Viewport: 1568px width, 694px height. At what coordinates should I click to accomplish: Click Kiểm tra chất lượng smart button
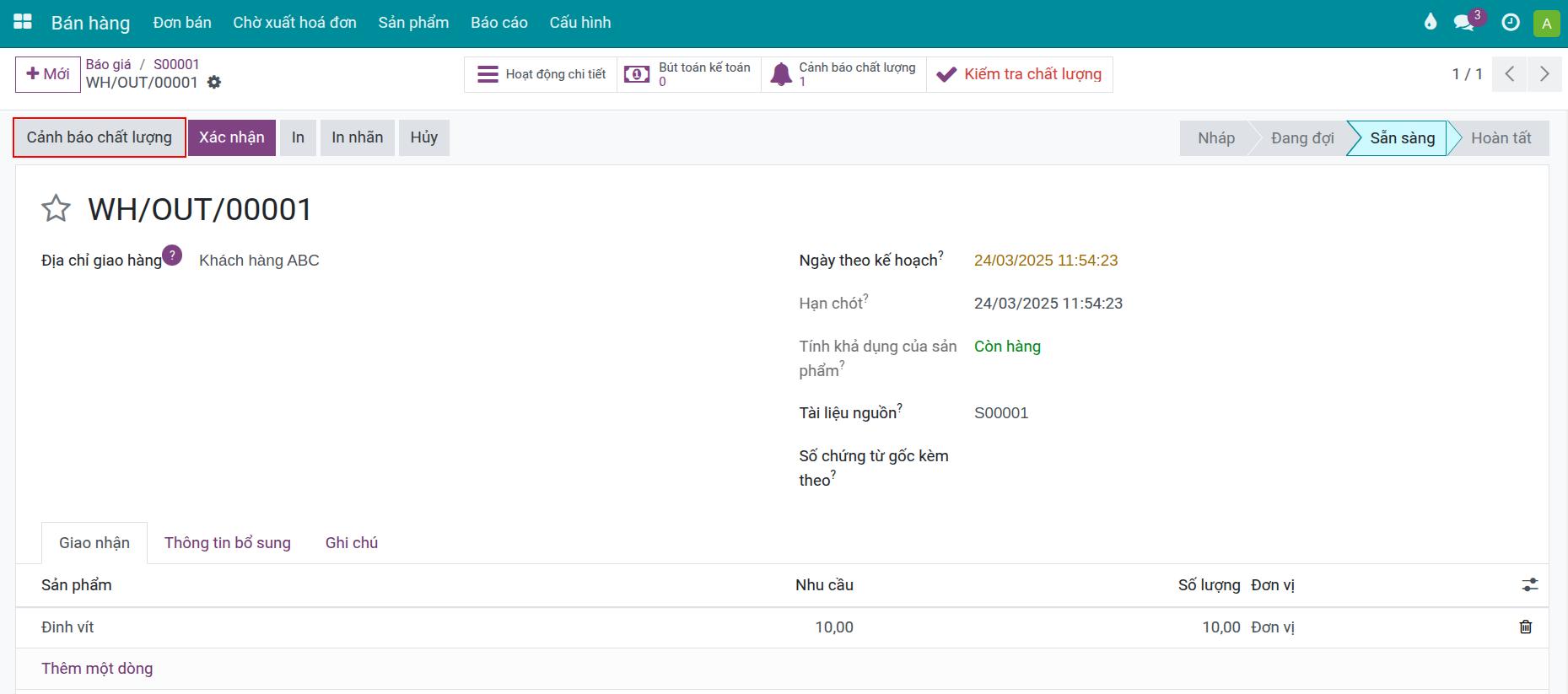point(1020,74)
